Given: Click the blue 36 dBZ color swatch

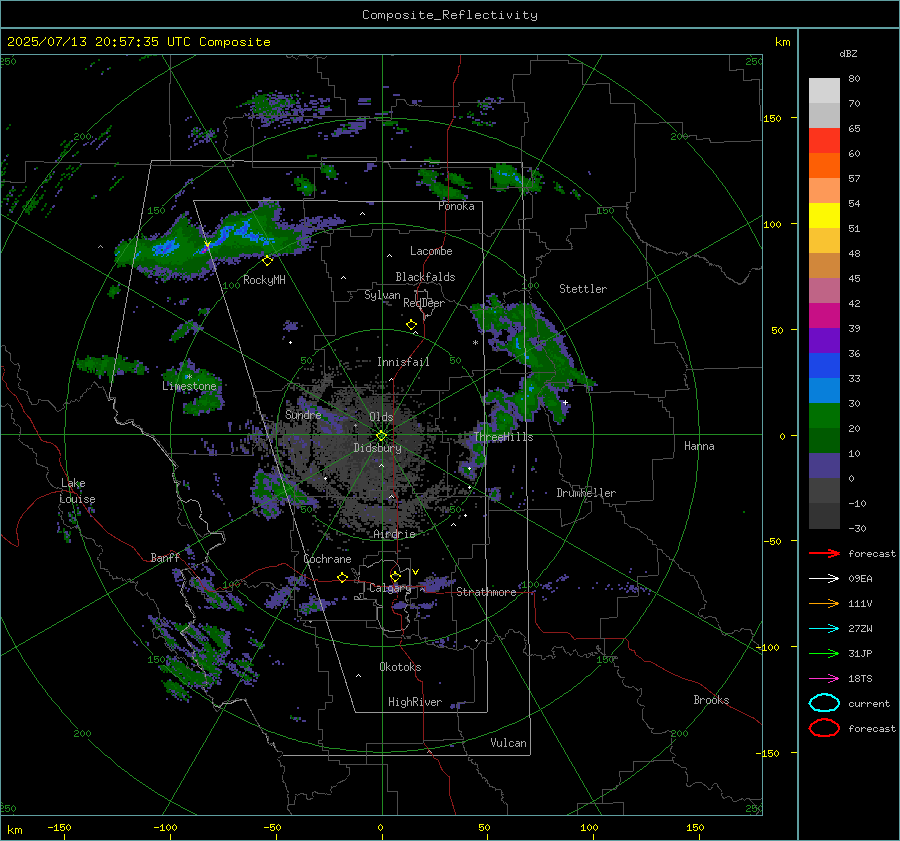Looking at the screenshot, I should coord(824,366).
